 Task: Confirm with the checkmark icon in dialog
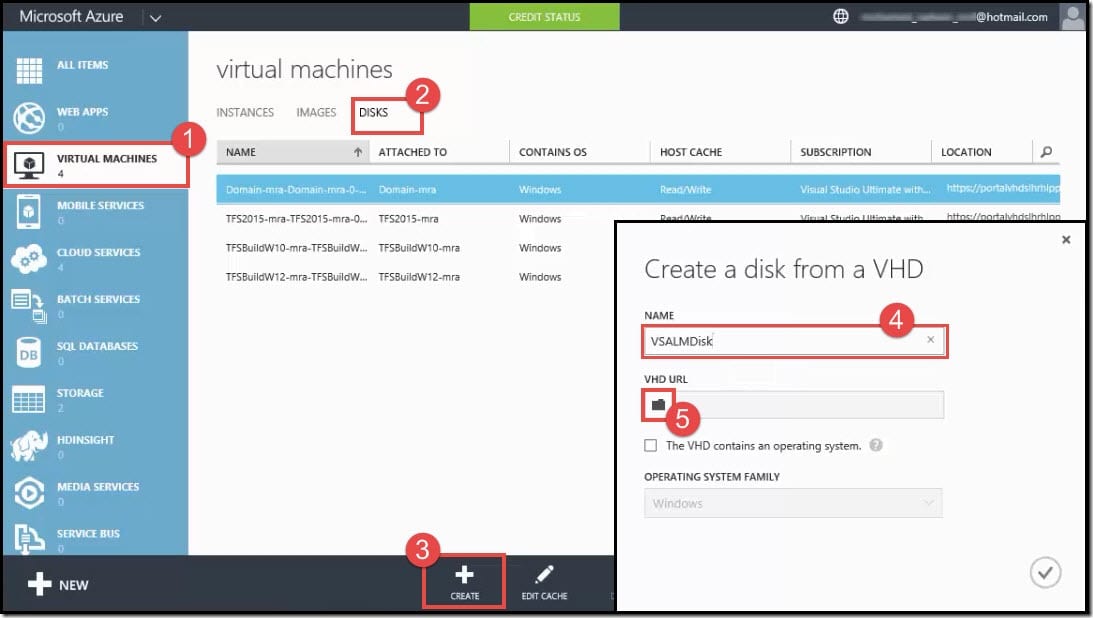(1045, 572)
